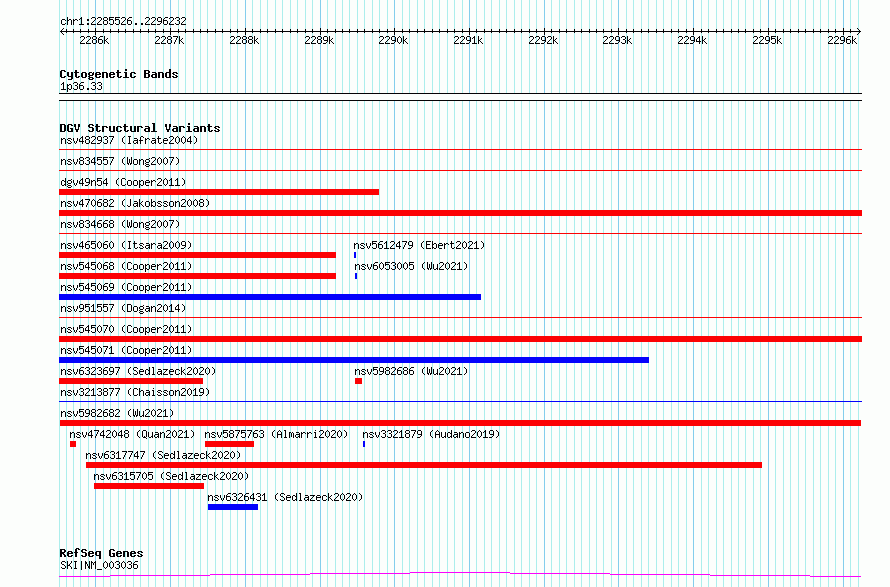The image size is (890, 587).
Task: Open nsv834668 (Wong2007) variant details
Action: click(120, 224)
